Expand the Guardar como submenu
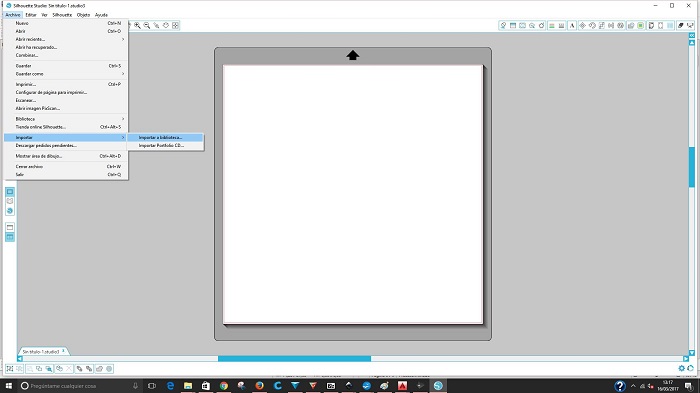Viewport: 700px width, 393px height. [66, 74]
